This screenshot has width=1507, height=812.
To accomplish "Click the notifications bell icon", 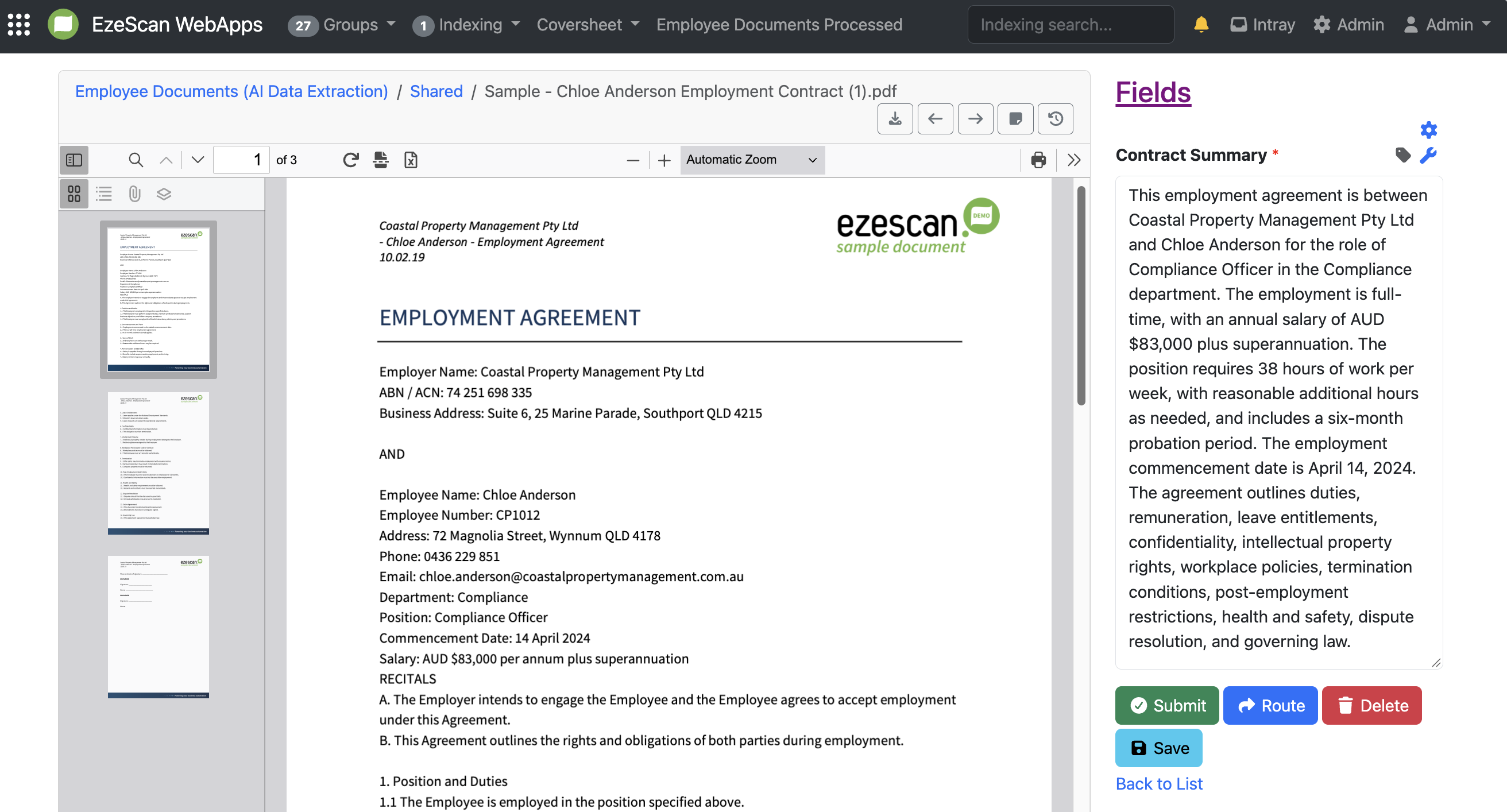I will click(x=1201, y=25).
